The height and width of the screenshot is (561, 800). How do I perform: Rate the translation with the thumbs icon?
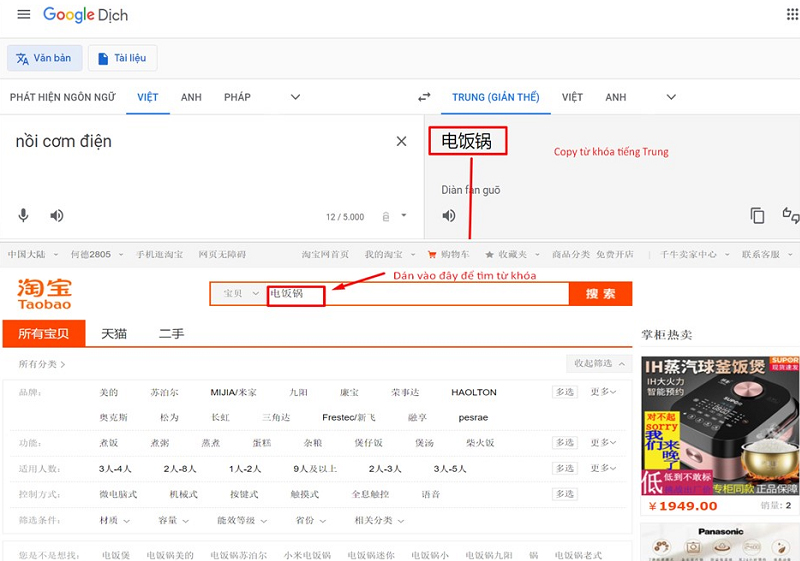click(x=791, y=215)
